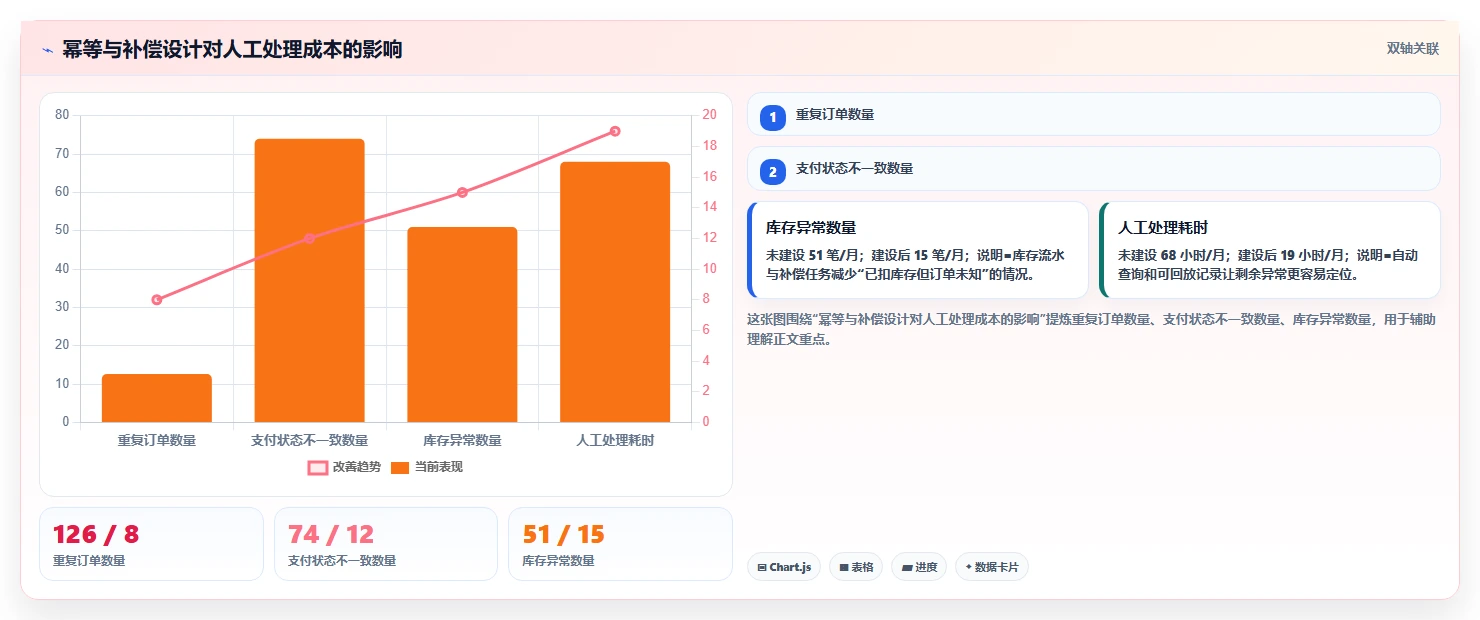Click the trend line point above 库存异常数量
This screenshot has width=1480, height=620.
pos(462,192)
